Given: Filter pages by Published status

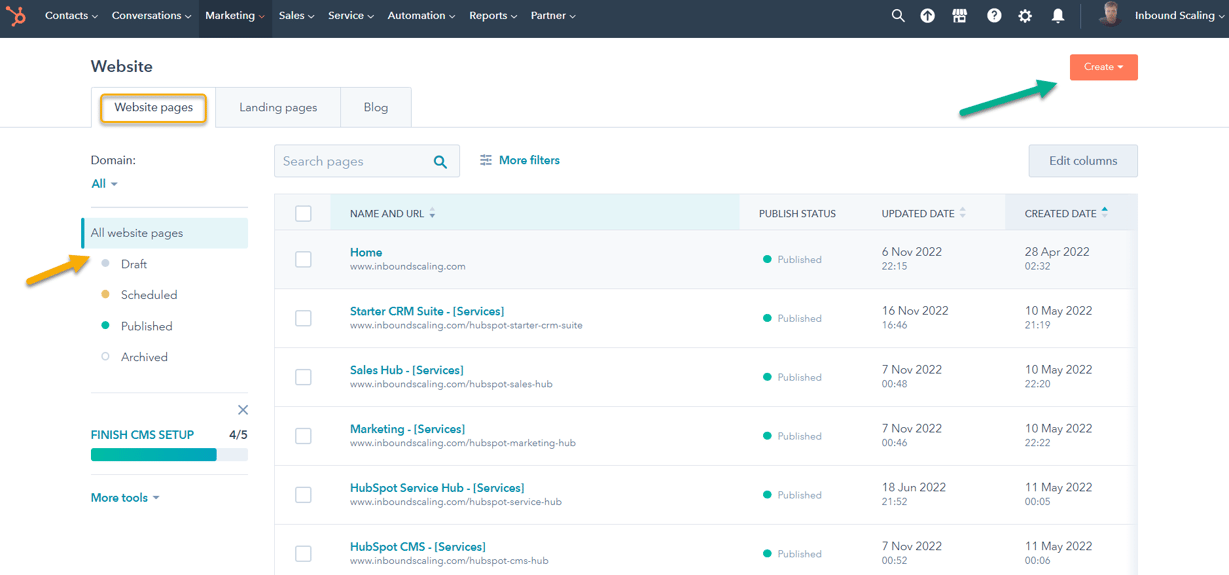Looking at the screenshot, I should pyautogui.click(x=146, y=326).
